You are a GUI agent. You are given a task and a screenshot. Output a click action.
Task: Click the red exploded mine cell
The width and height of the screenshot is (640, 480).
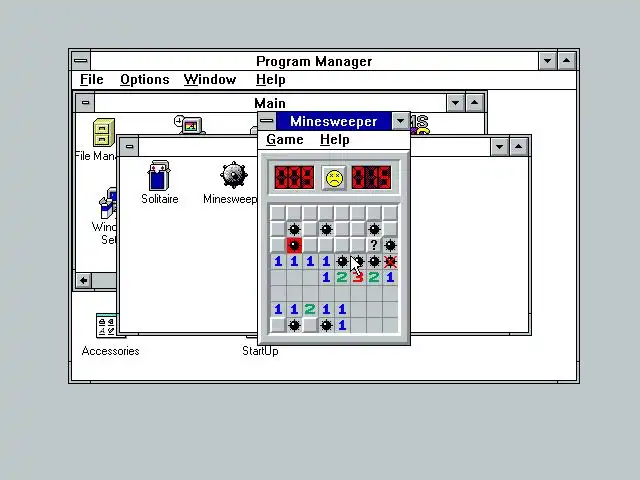[x=294, y=245]
